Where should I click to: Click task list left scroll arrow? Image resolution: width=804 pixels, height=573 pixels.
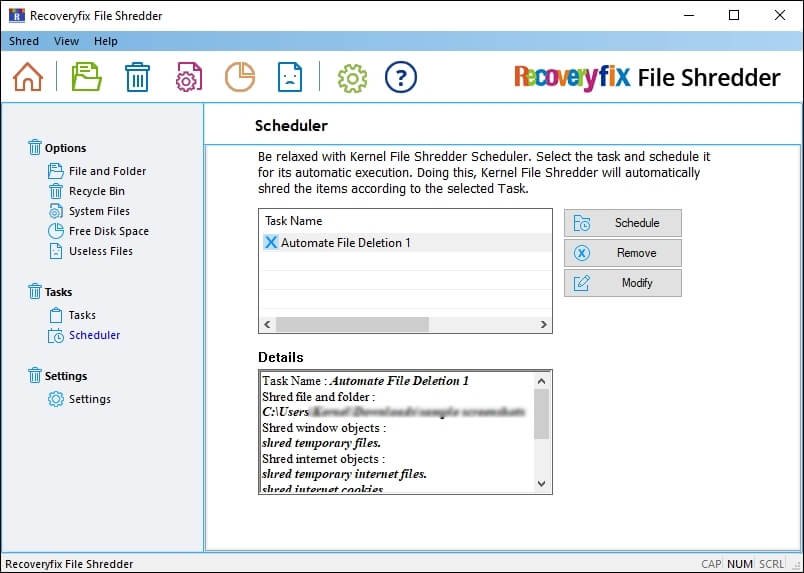pyautogui.click(x=267, y=324)
